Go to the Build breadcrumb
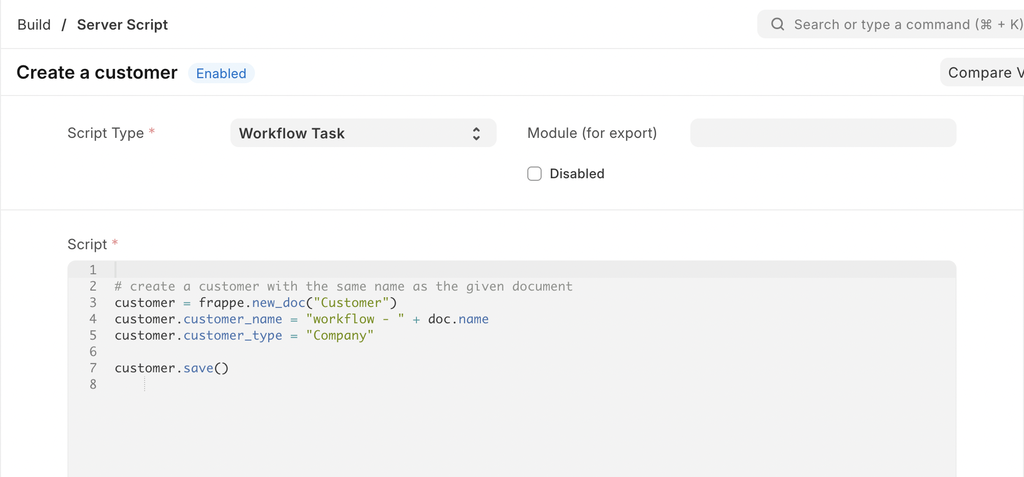1024x477 pixels. coord(34,25)
